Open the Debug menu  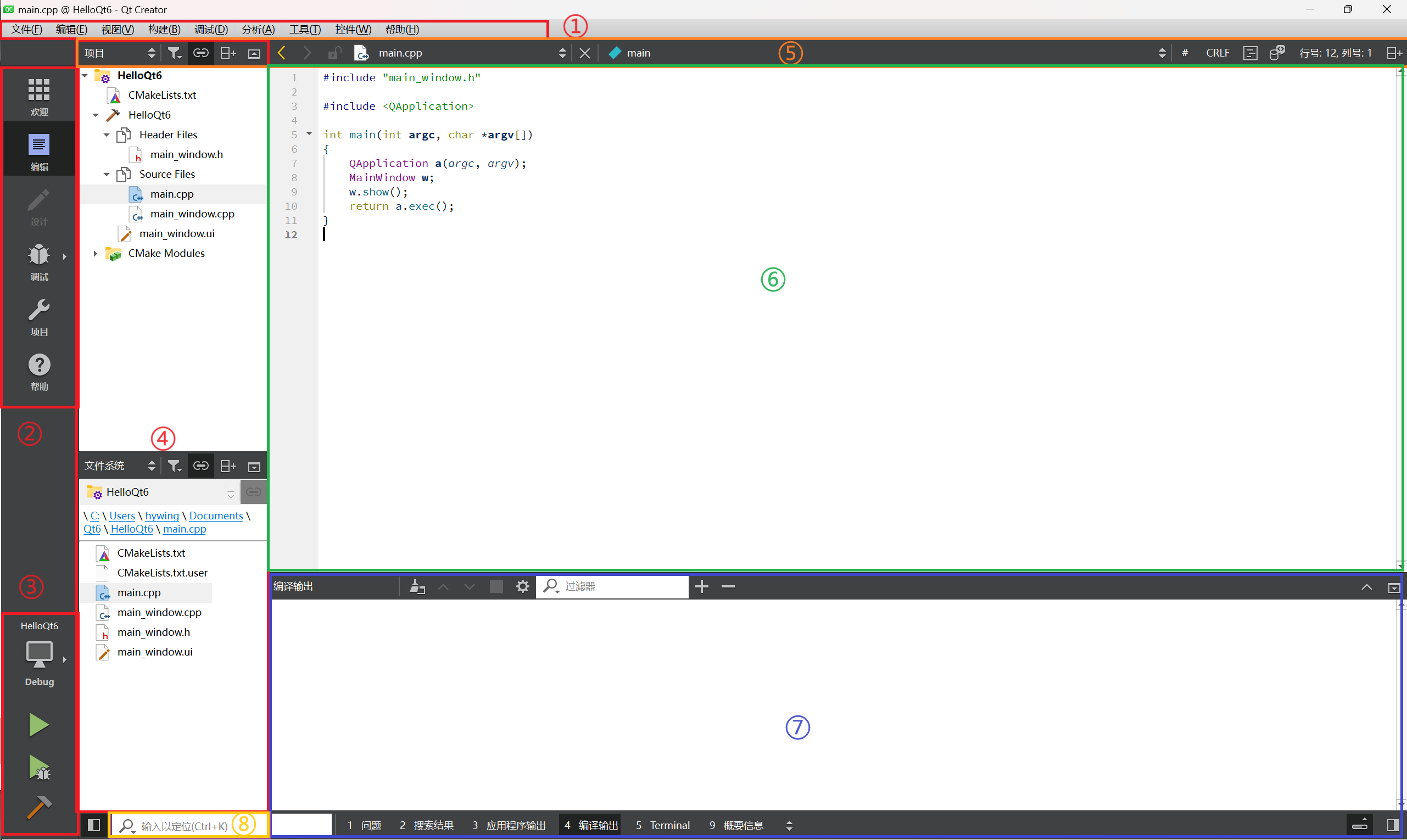[211, 30]
